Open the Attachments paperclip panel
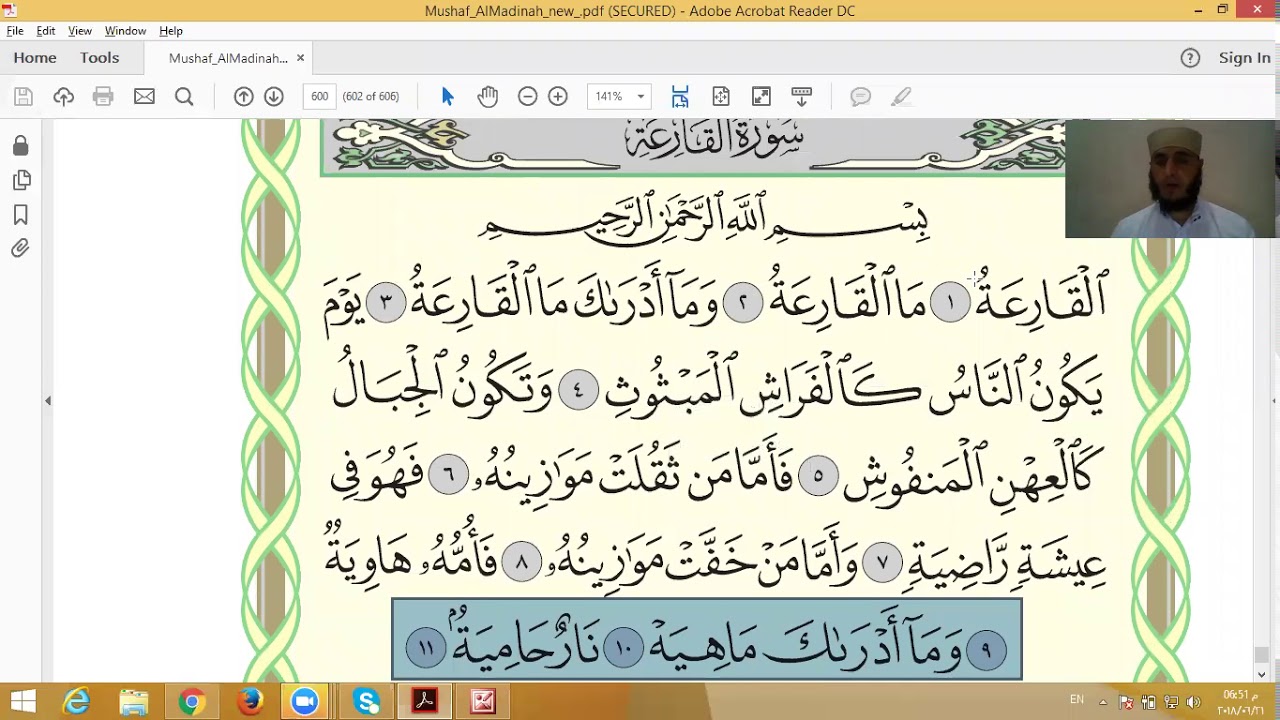Screen dimensions: 1280x720 pos(20,248)
